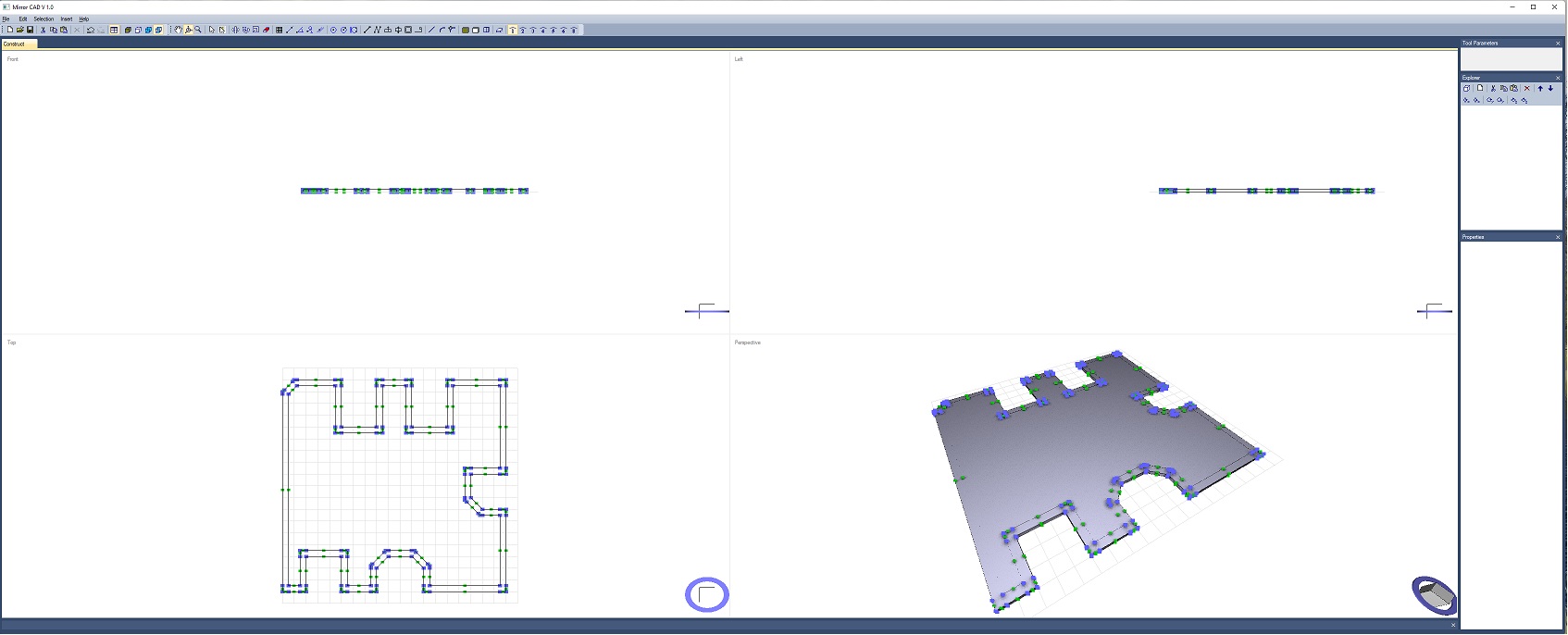Open the File menu
The height and width of the screenshot is (635, 1568).
[6, 19]
